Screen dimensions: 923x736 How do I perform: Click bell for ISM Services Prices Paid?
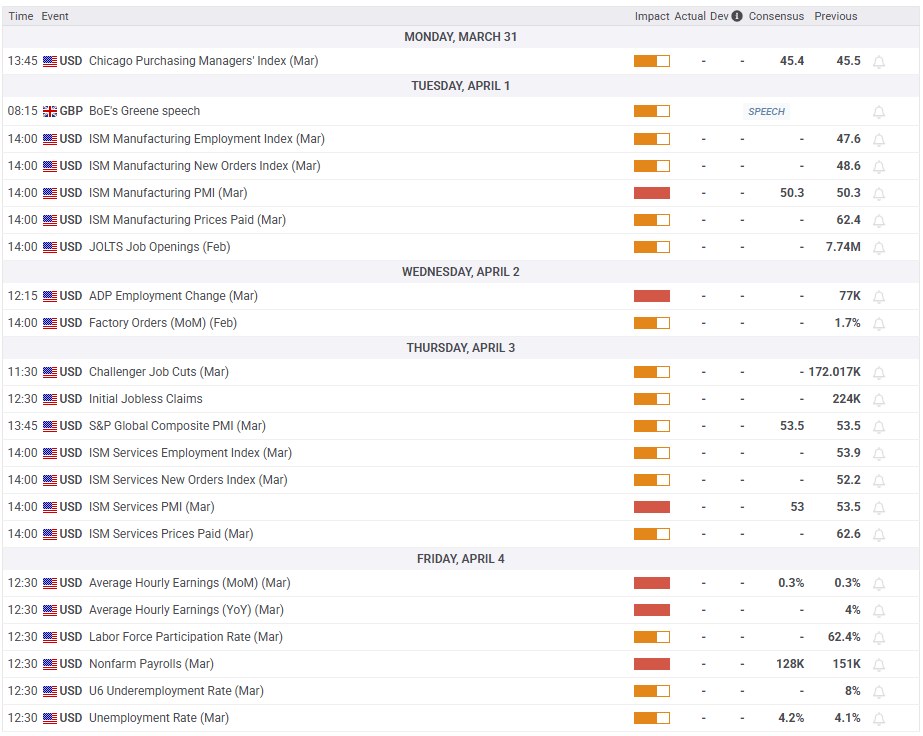coord(879,535)
